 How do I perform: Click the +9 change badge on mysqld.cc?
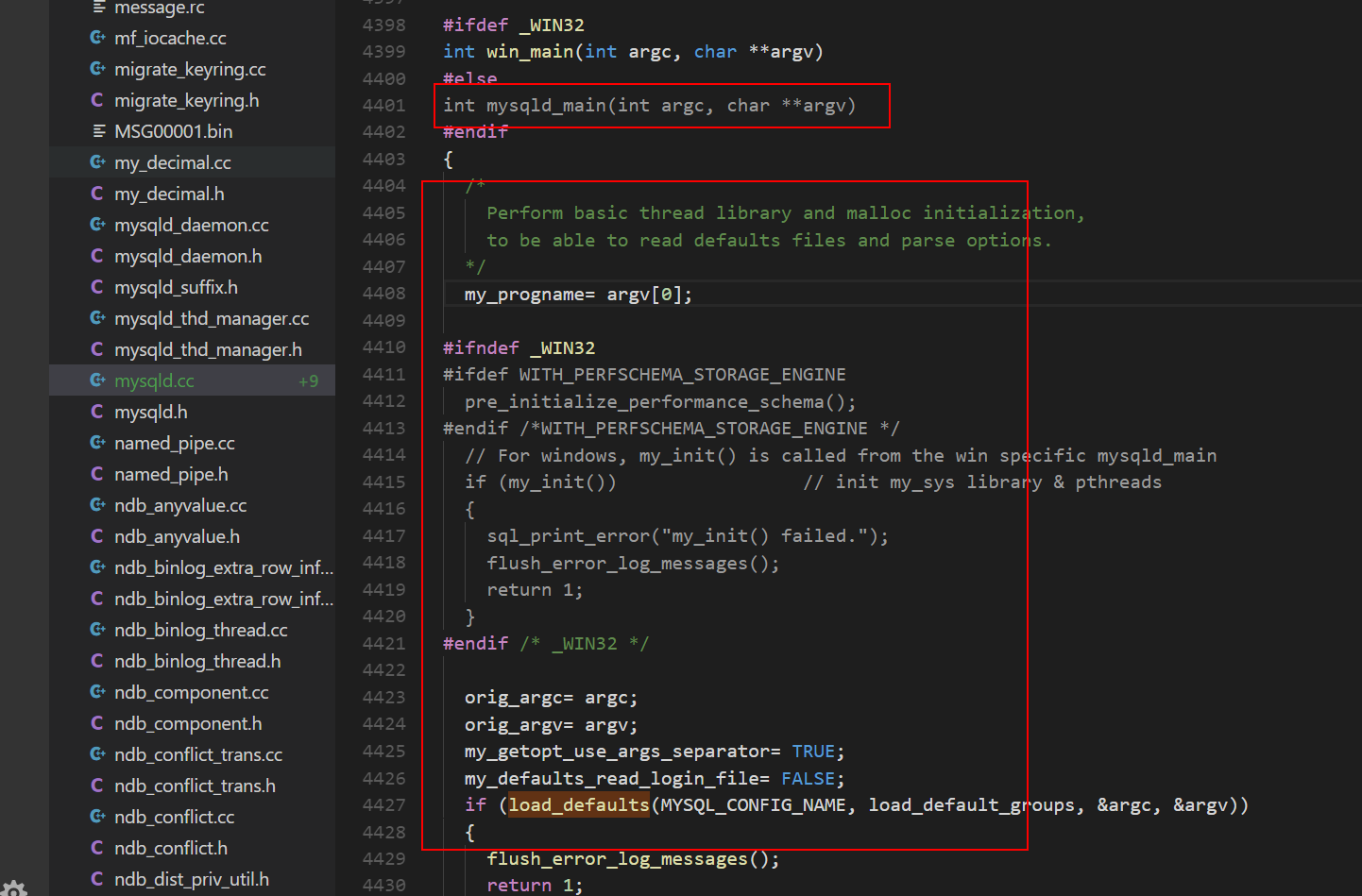[309, 380]
